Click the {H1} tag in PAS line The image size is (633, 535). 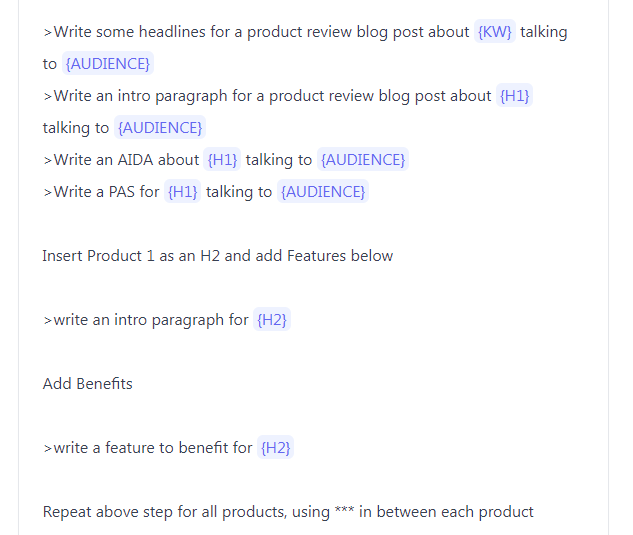[183, 192]
